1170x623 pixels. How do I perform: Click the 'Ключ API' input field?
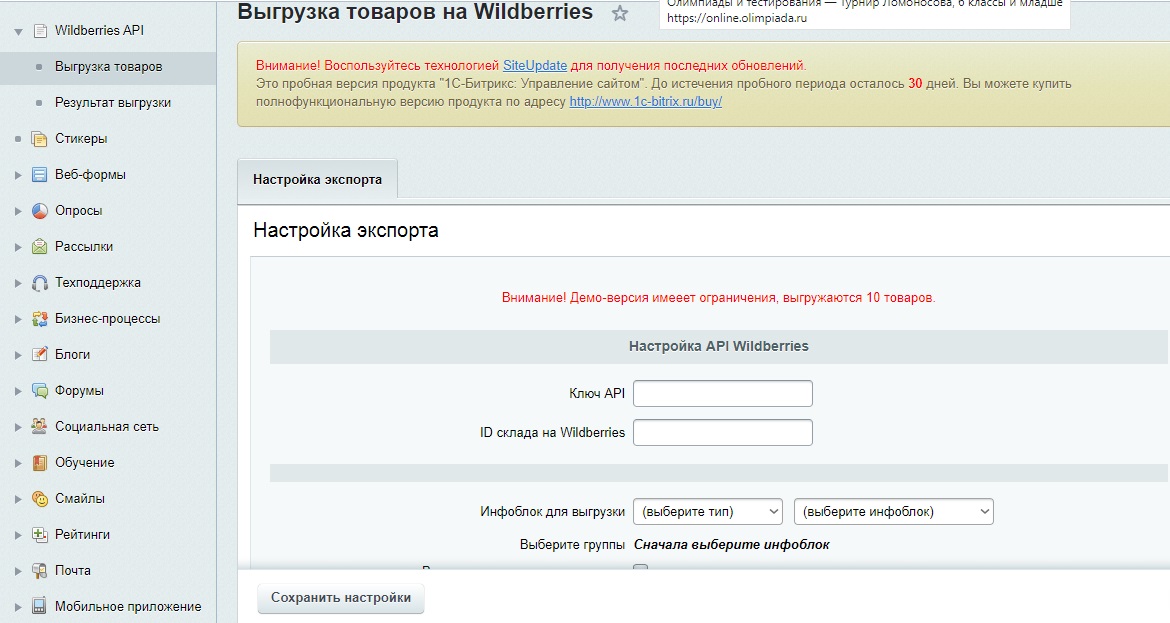coord(723,394)
